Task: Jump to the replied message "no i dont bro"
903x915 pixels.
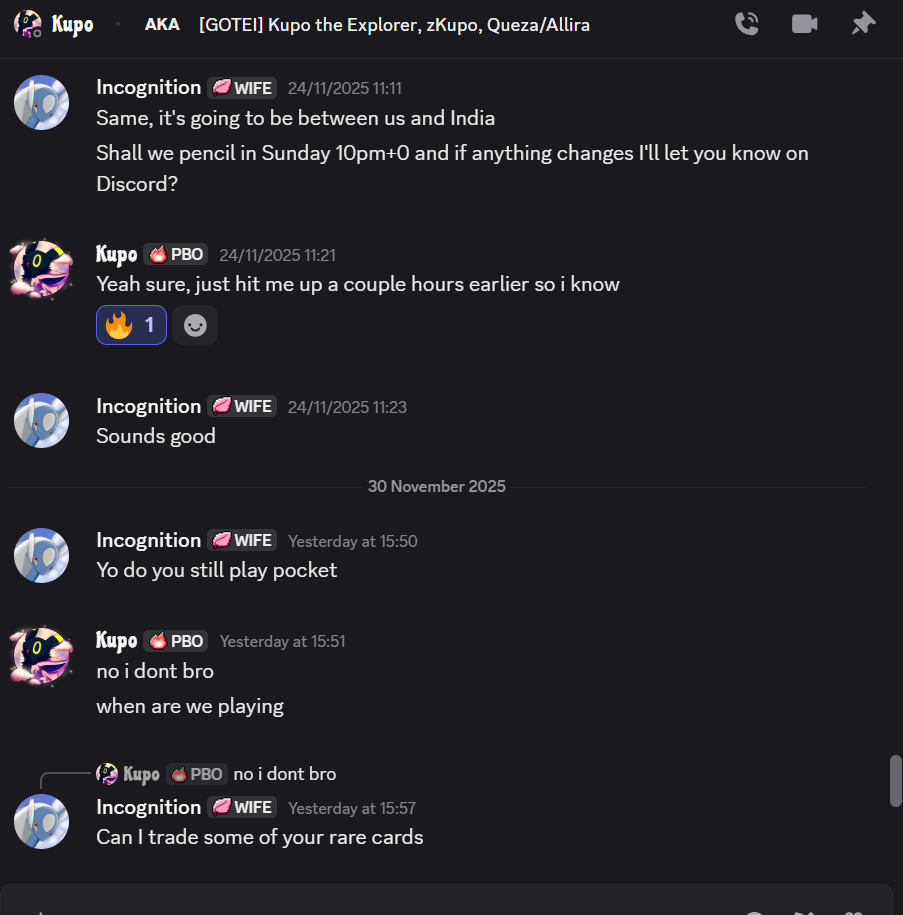Action: [x=285, y=774]
